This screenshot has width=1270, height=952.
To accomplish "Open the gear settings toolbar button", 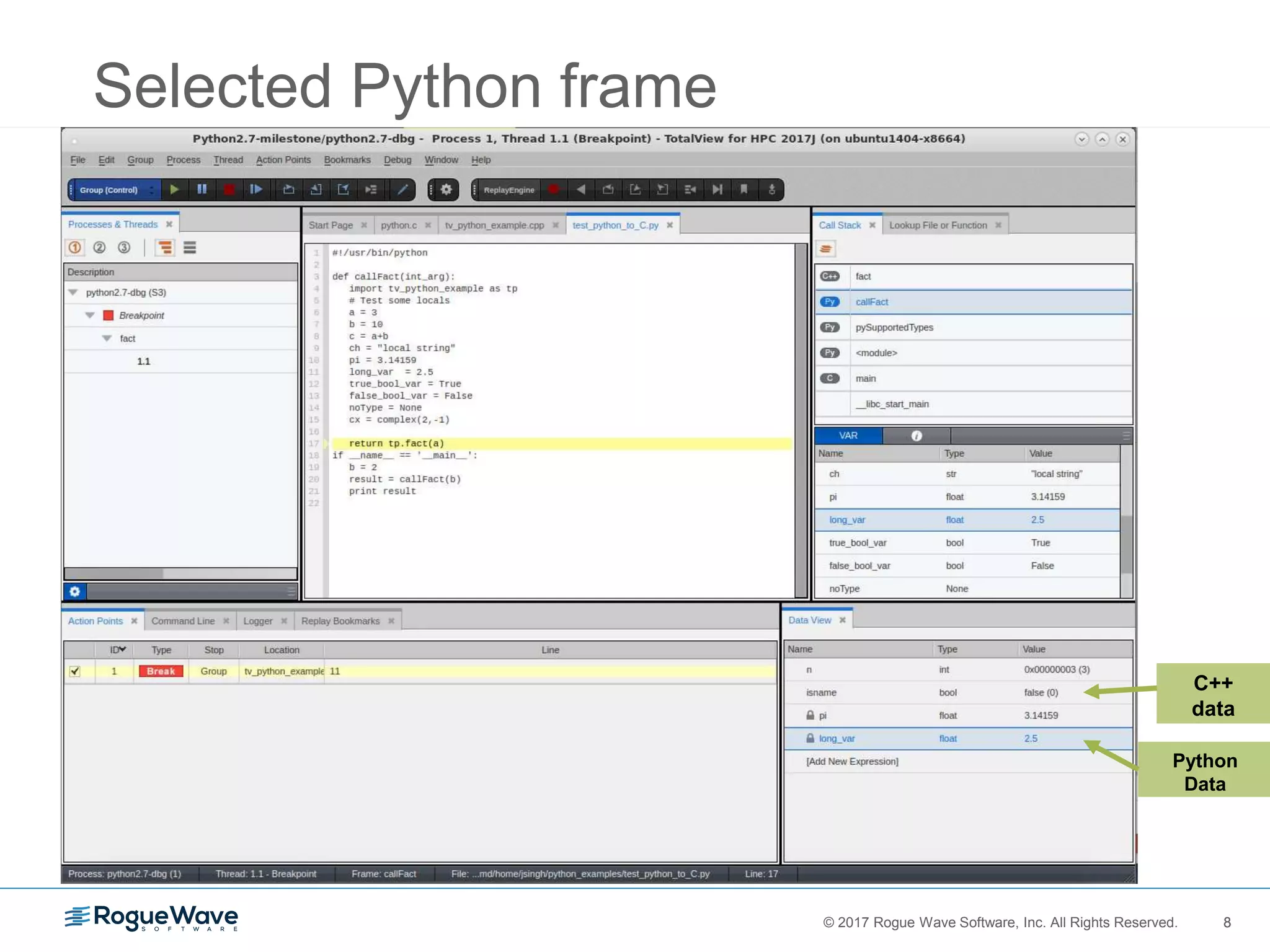I will click(446, 190).
